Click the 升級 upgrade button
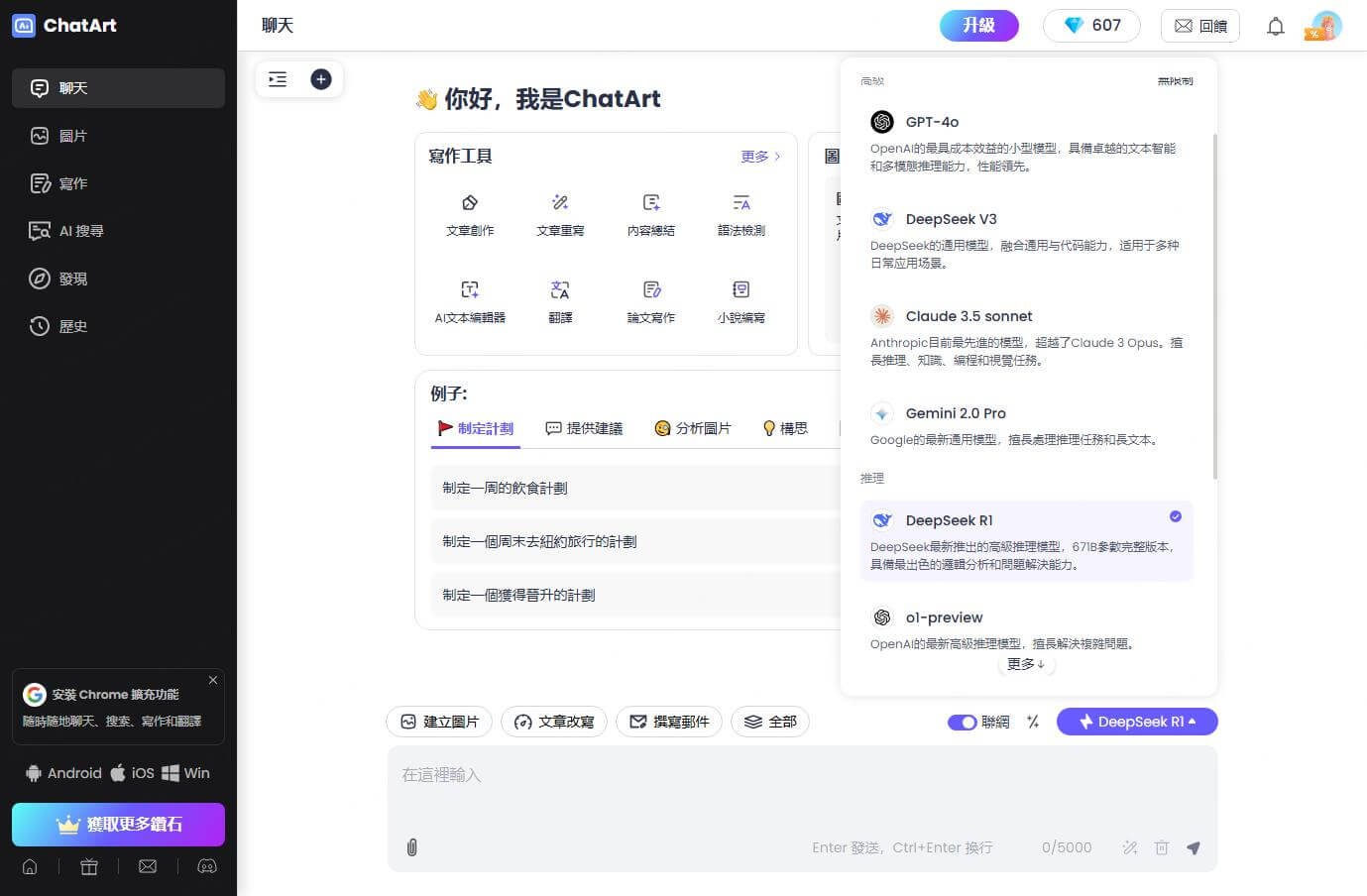1367x896 pixels. coord(979,26)
